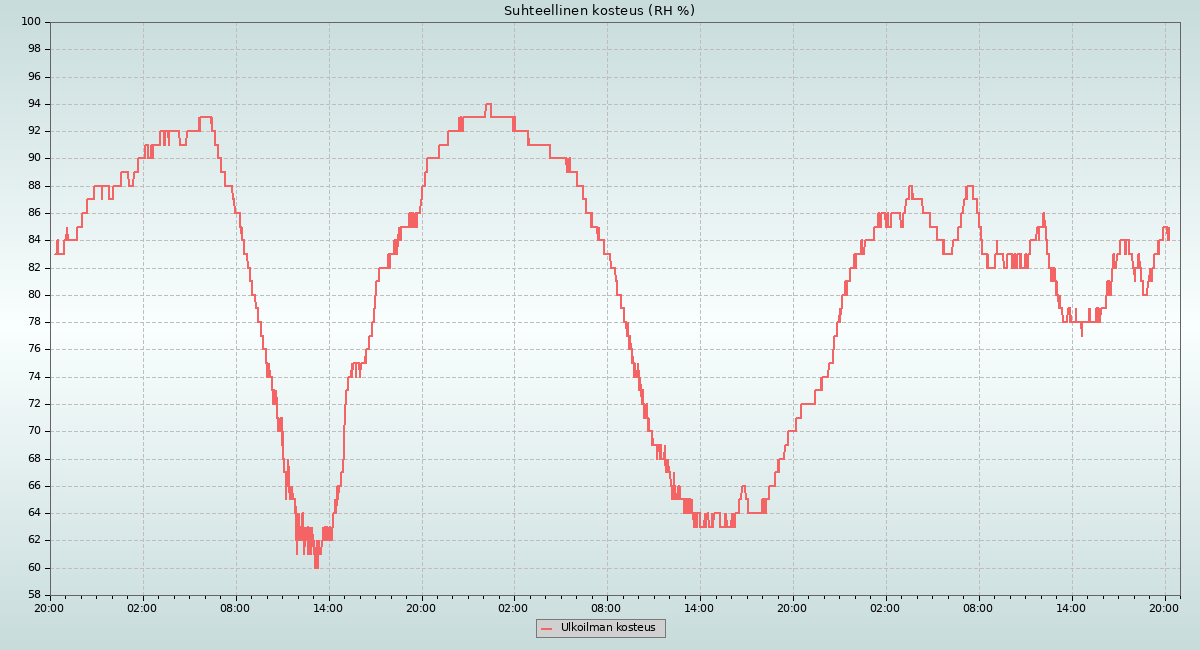Click the lowest dip of the curve at 60%
The width and height of the screenshot is (1200, 650).
(x=316, y=566)
